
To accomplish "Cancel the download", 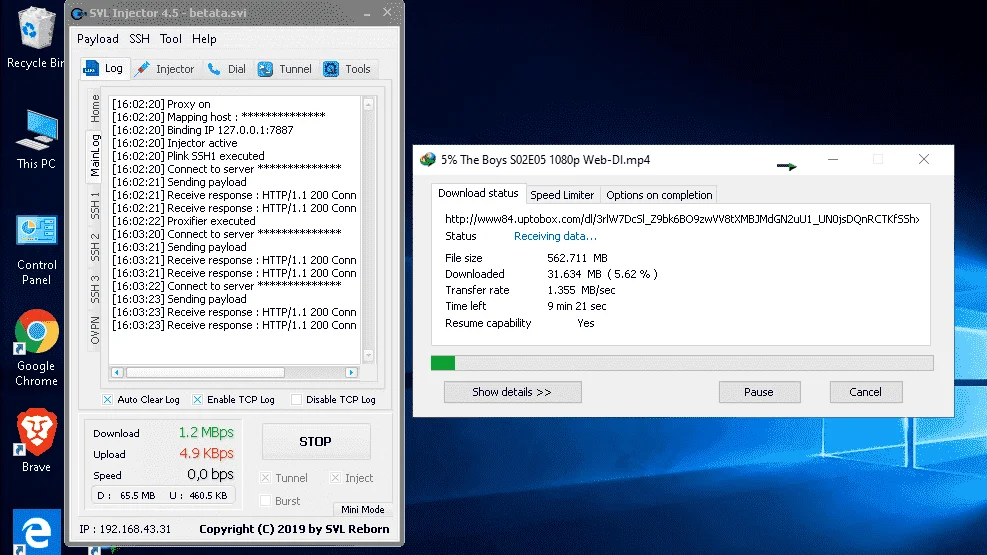I will coord(866,392).
